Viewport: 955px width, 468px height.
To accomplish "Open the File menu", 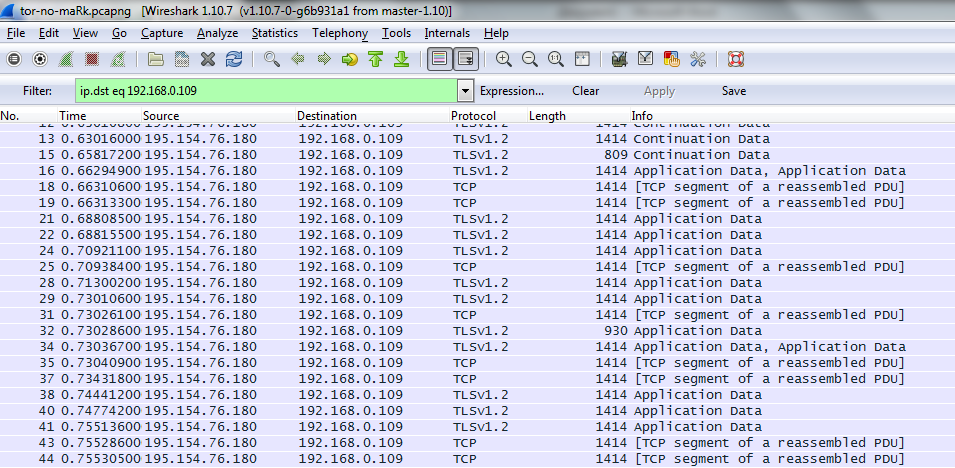I will [x=16, y=33].
